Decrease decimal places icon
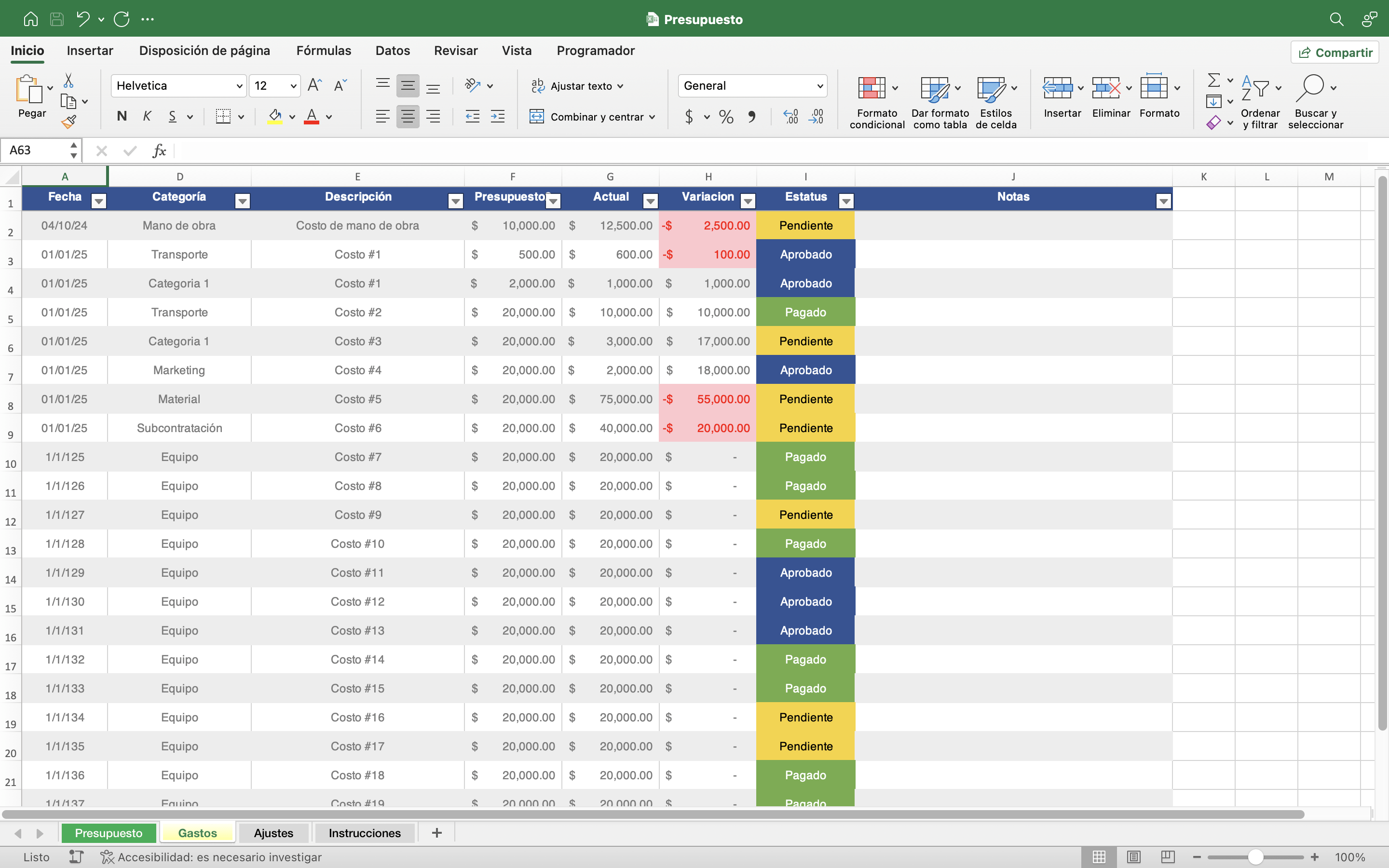Viewport: 1389px width, 868px height. (816, 117)
